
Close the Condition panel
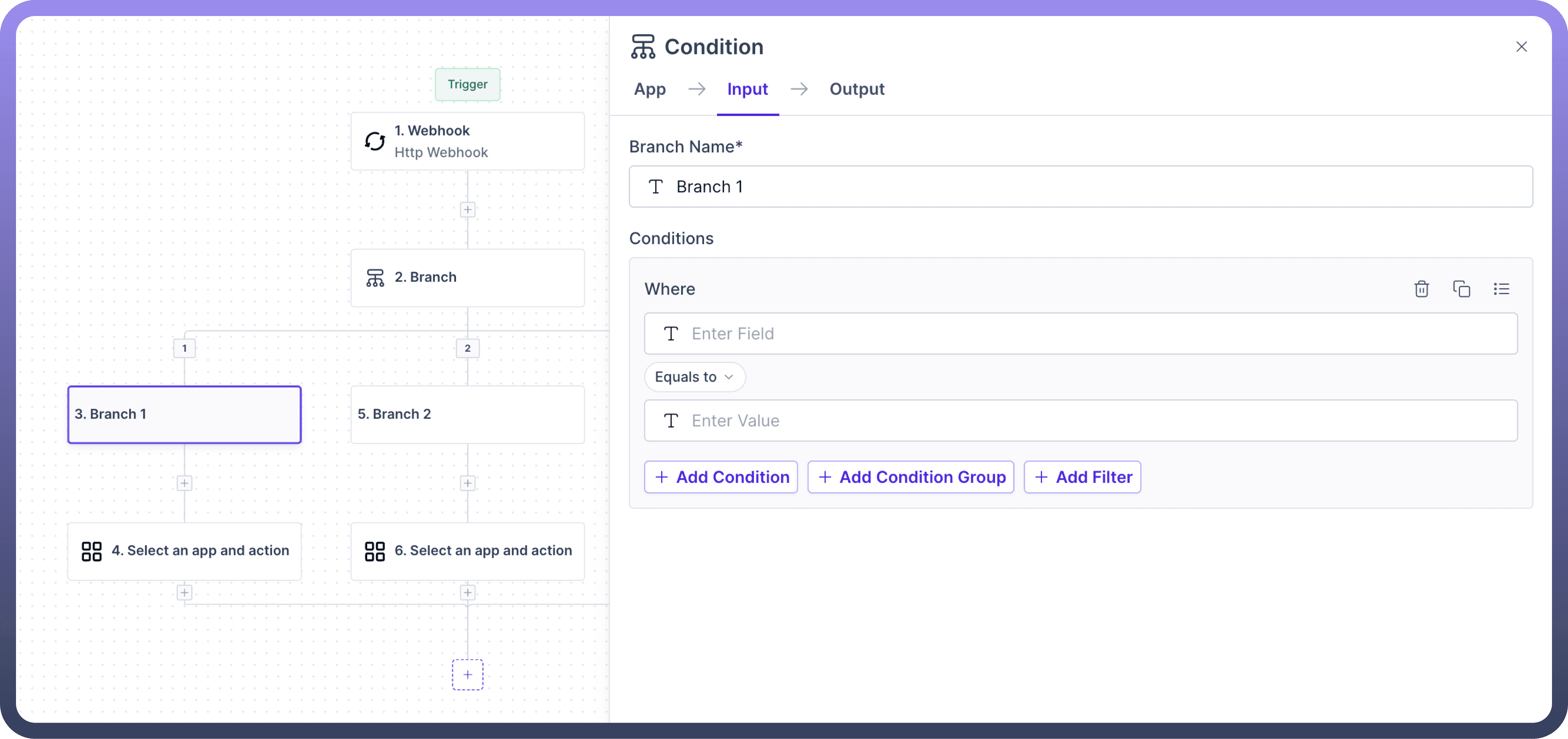[x=1521, y=47]
